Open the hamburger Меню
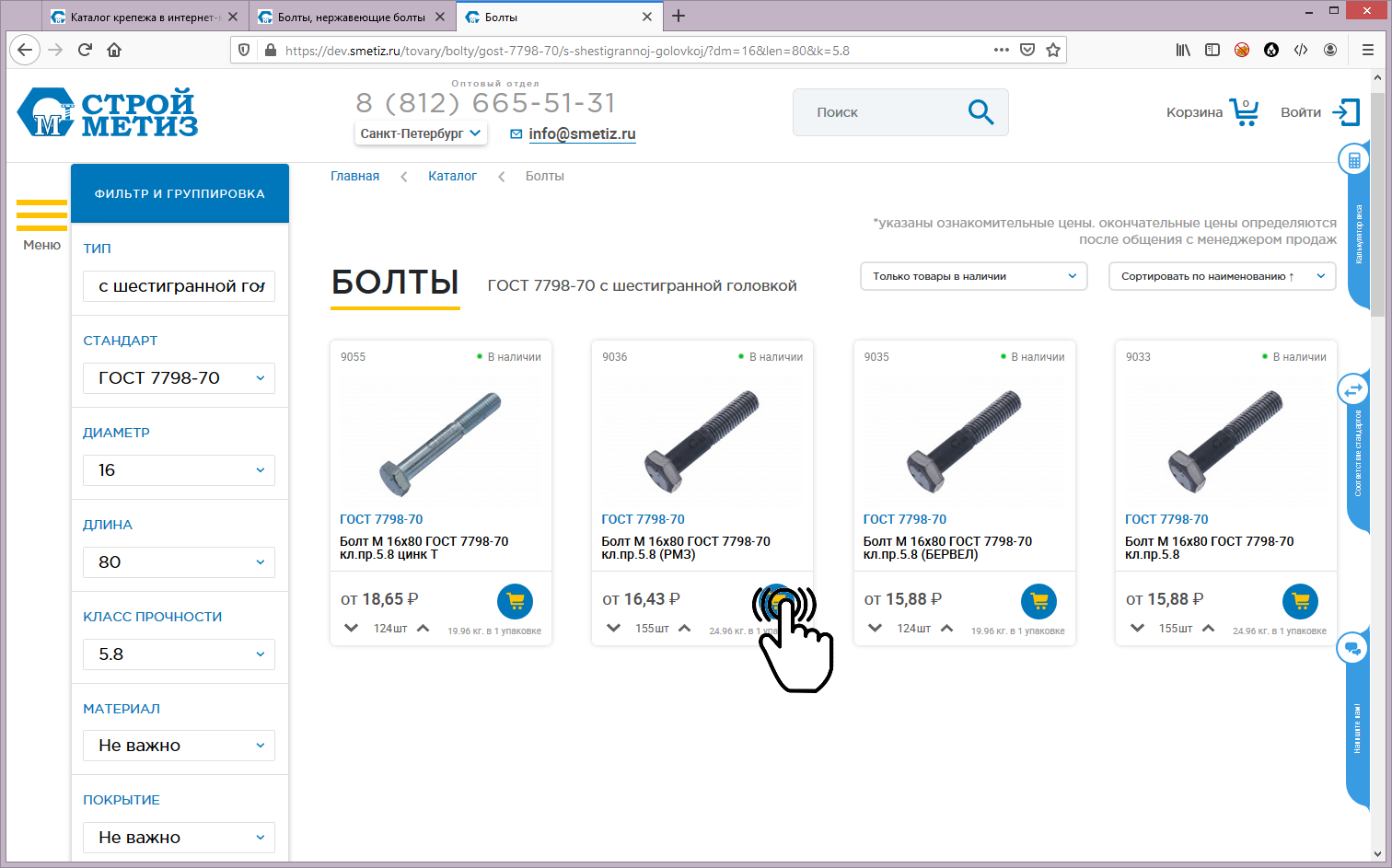 [41, 224]
